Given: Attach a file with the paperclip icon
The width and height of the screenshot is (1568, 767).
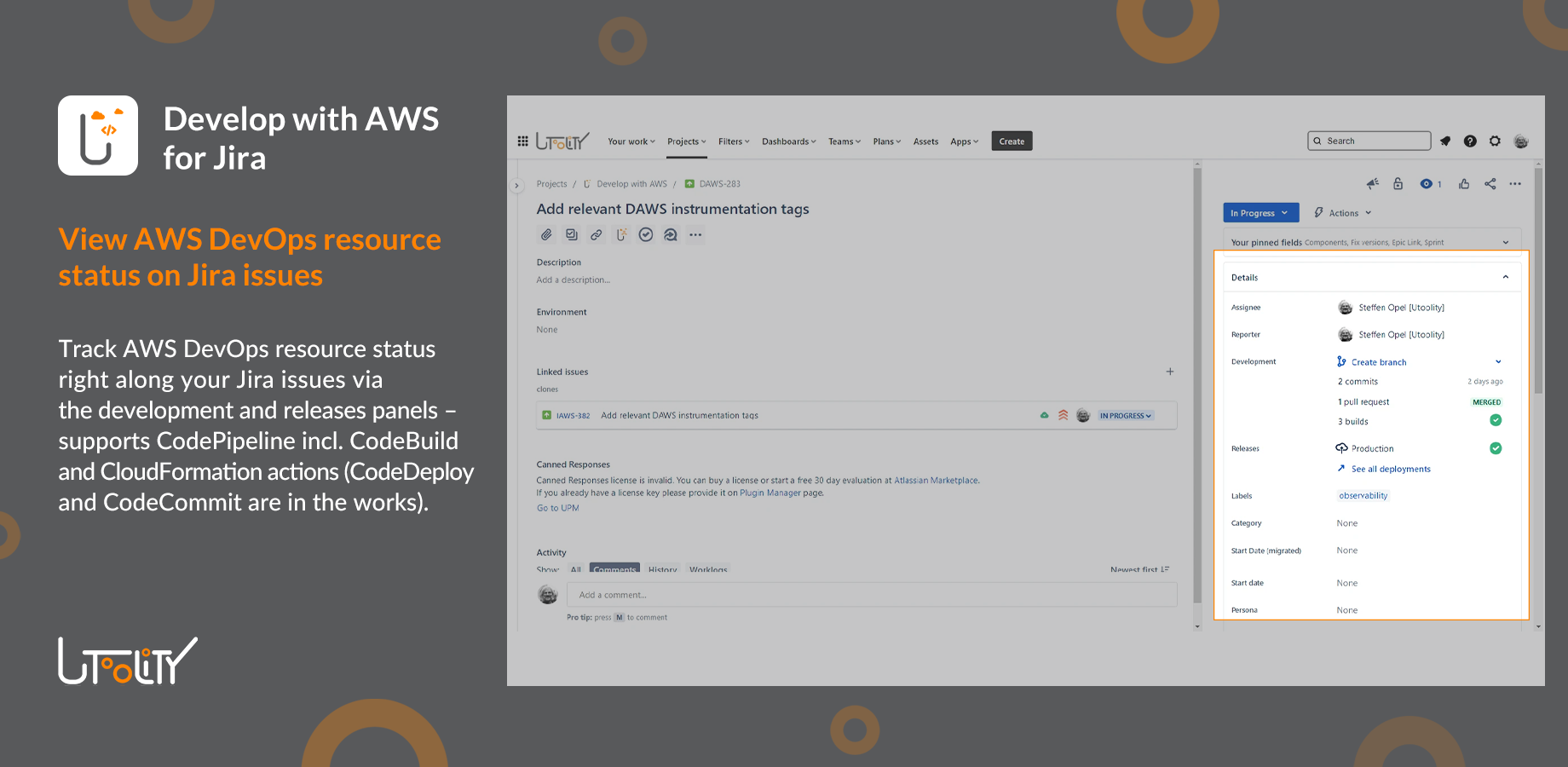Looking at the screenshot, I should coord(547,235).
